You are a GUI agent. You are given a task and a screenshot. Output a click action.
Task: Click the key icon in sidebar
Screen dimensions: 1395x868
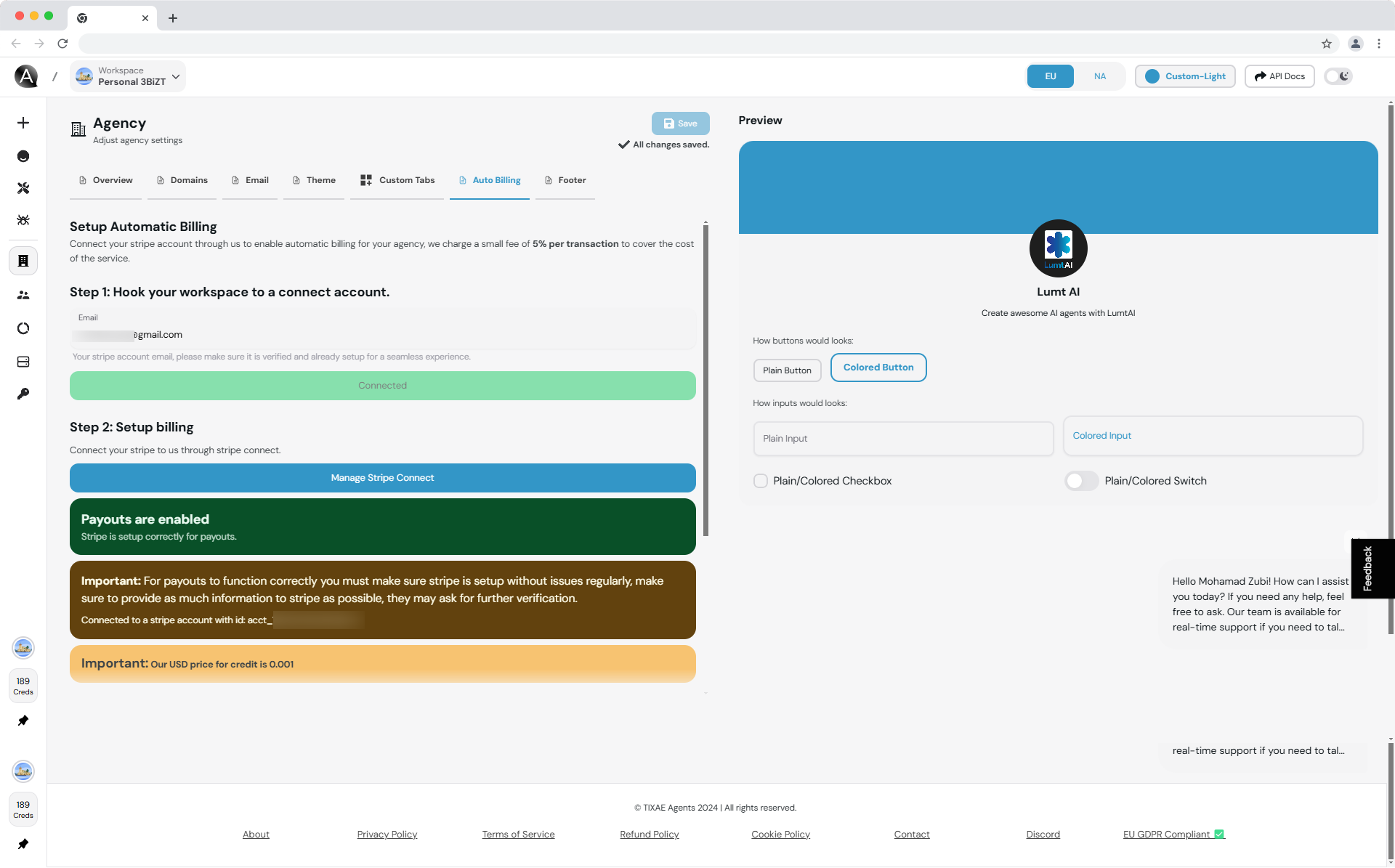point(23,394)
